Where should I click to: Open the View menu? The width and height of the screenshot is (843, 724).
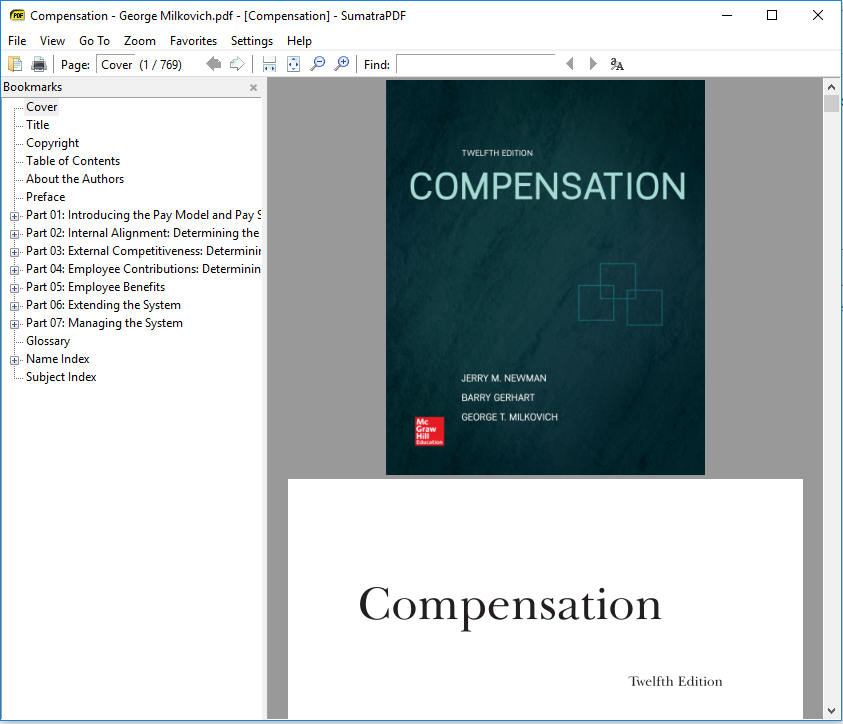click(x=52, y=41)
